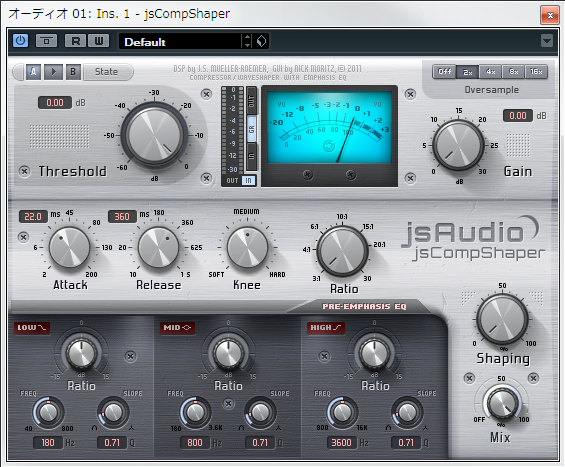
Task: Toggle the LOW band button
Action: 32,328
